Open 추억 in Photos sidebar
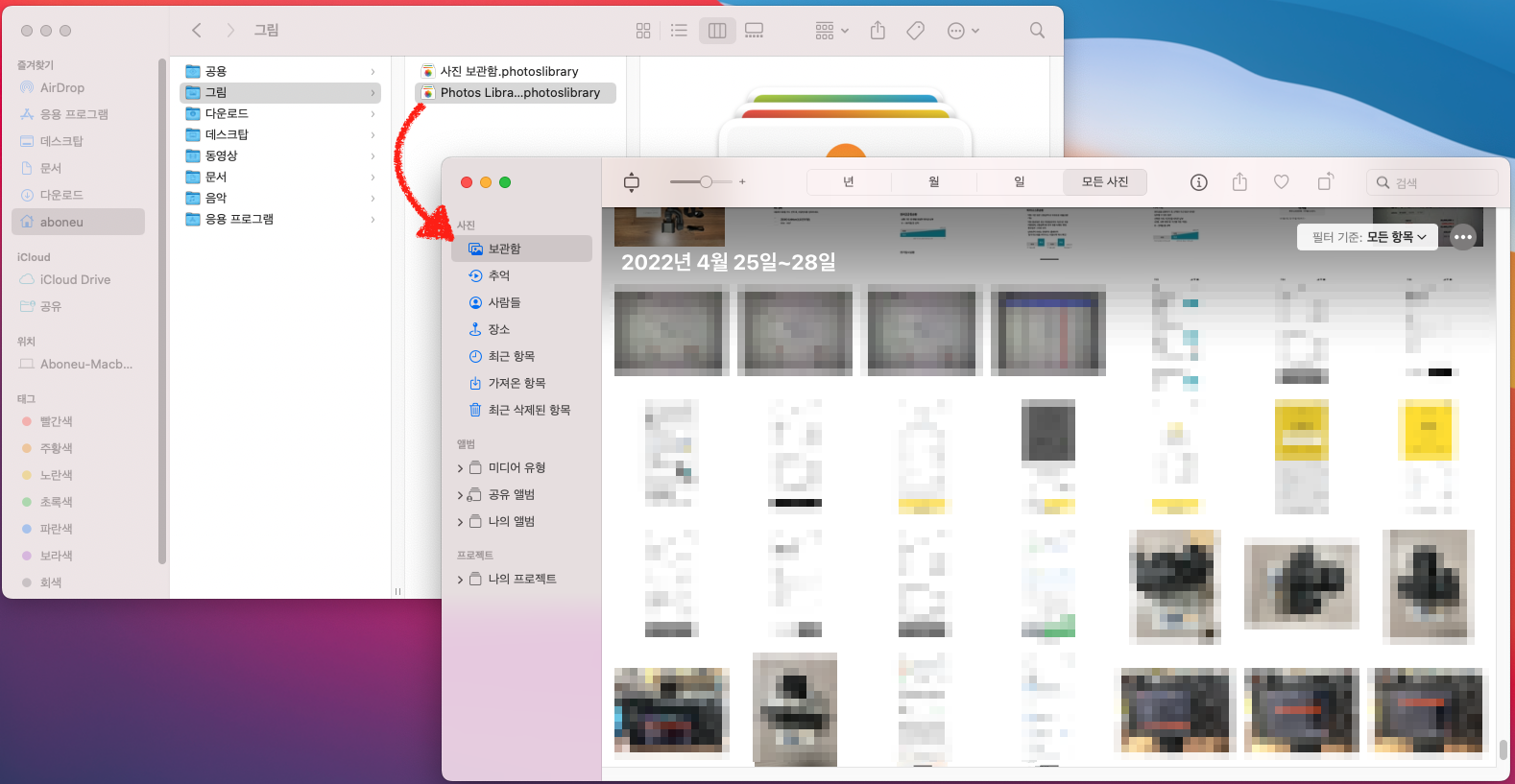 tap(522, 275)
